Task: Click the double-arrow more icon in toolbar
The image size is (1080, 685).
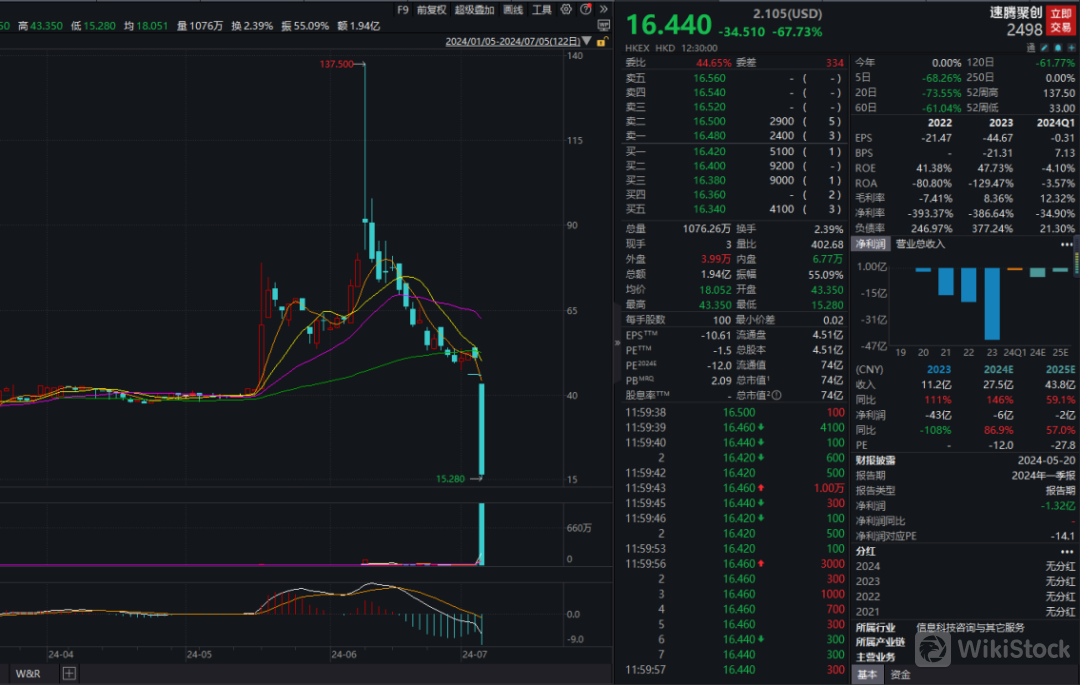Action: (602, 9)
